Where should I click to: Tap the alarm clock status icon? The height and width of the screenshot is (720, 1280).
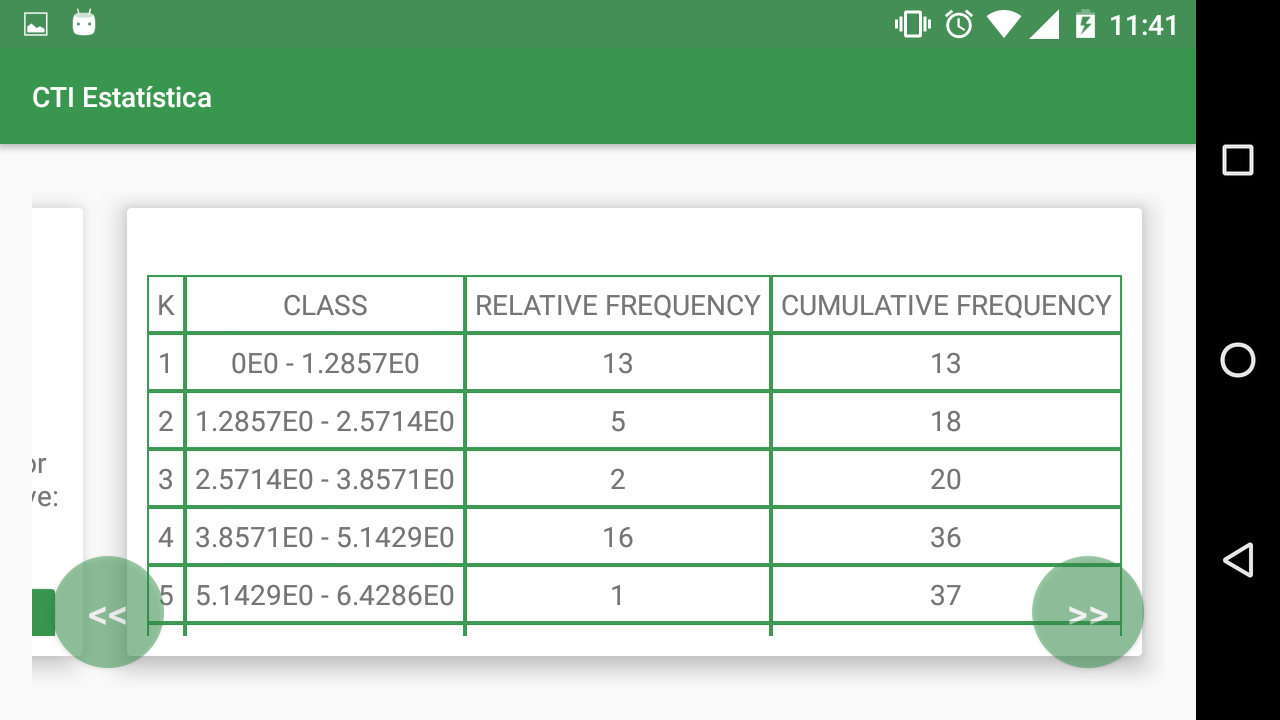point(959,25)
